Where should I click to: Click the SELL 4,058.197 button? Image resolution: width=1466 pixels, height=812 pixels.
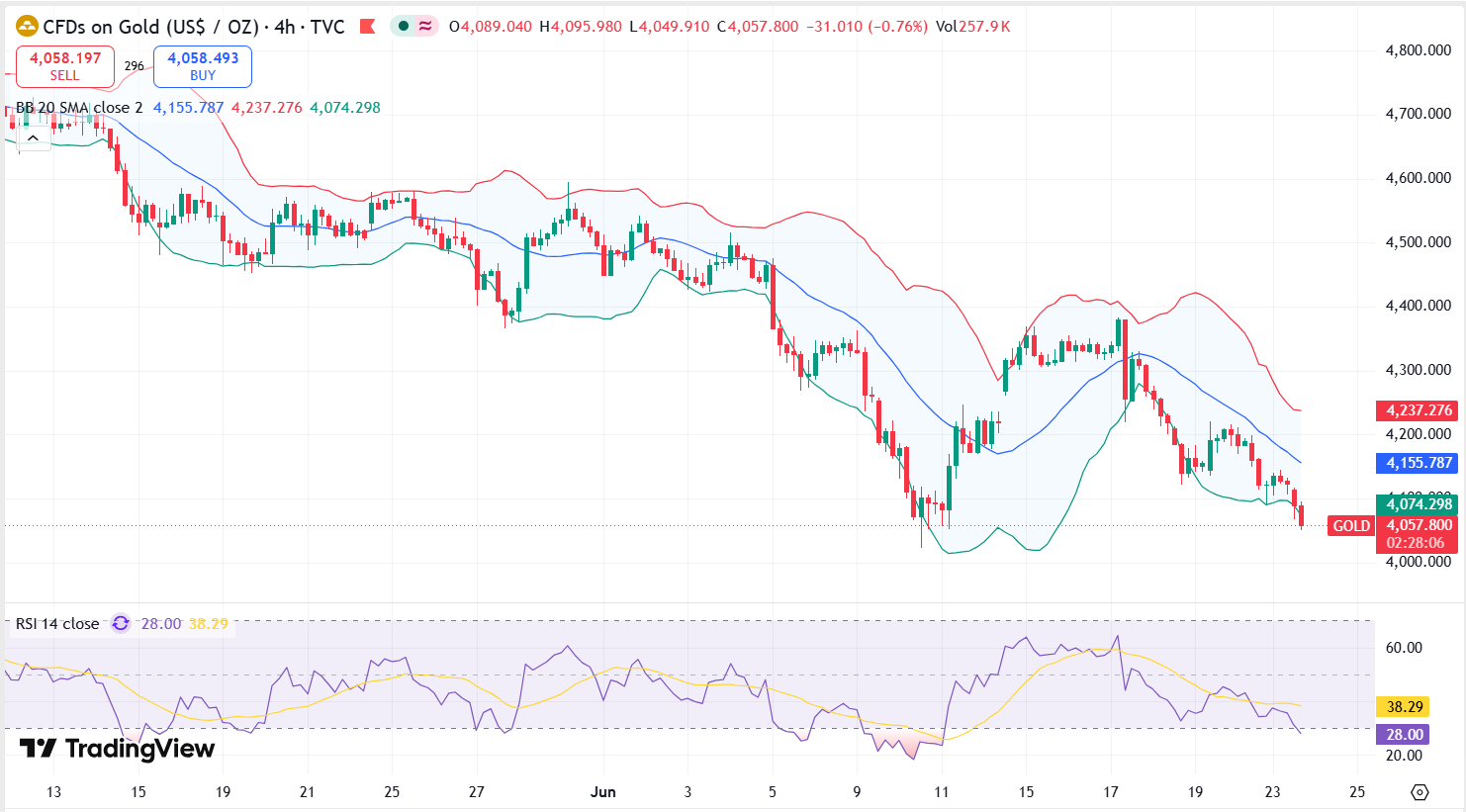point(65,66)
